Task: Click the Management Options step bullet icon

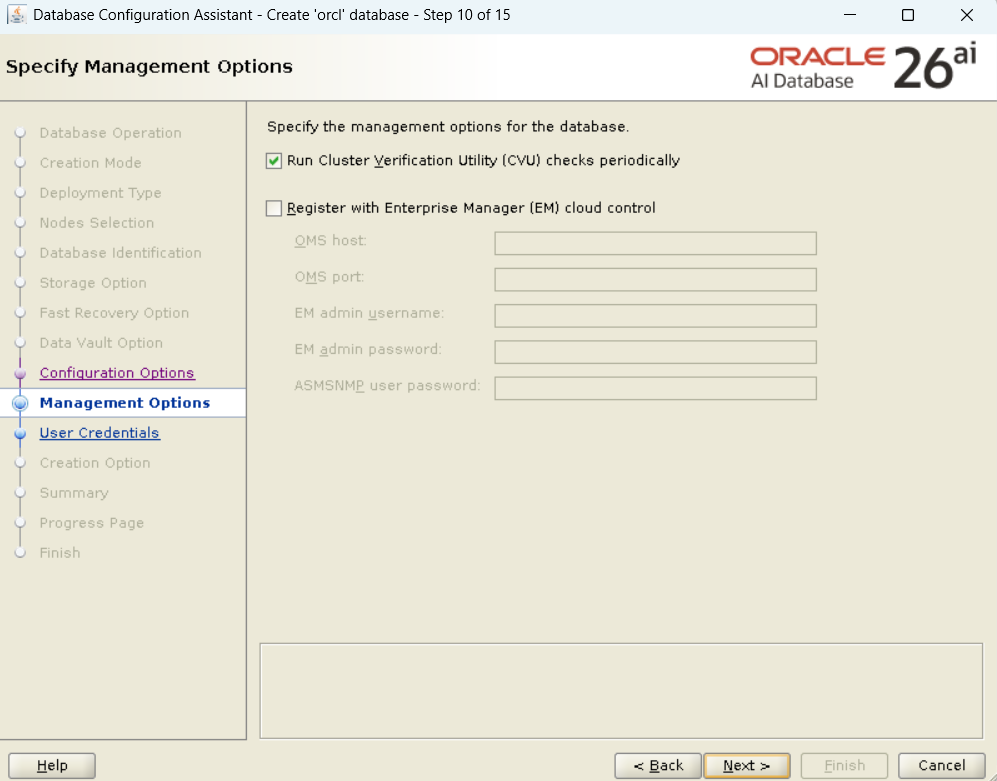Action: pos(19,403)
